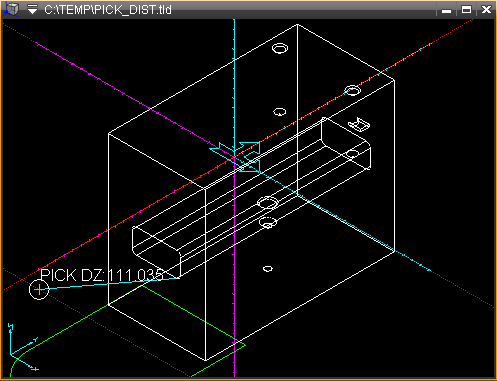Click the C:\TEMP\PICK_DIST.tld title text

point(108,10)
